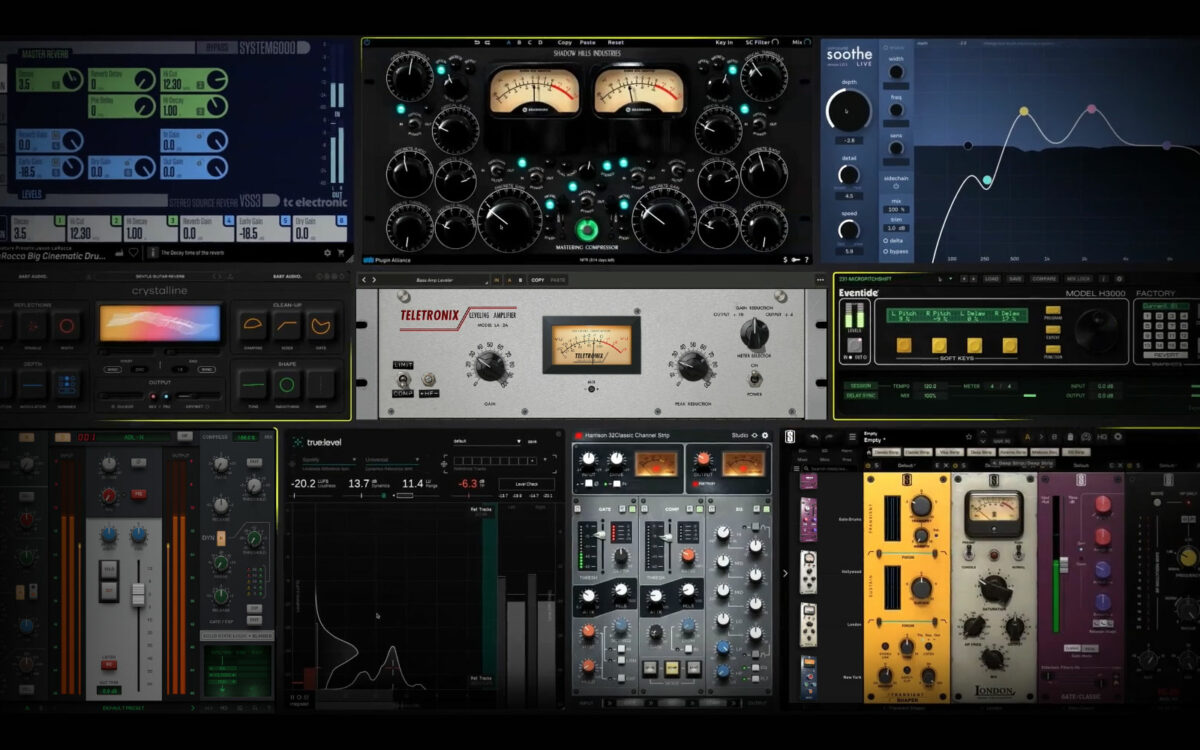Click Copy in Shadow Hills toolbar

[565, 42]
